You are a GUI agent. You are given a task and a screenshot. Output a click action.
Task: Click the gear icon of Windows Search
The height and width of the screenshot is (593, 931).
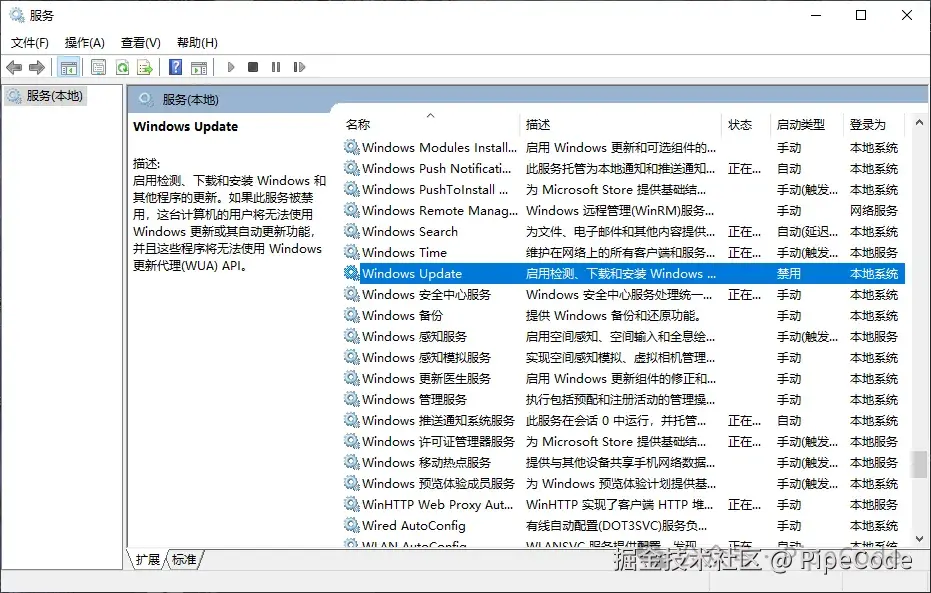click(x=352, y=231)
